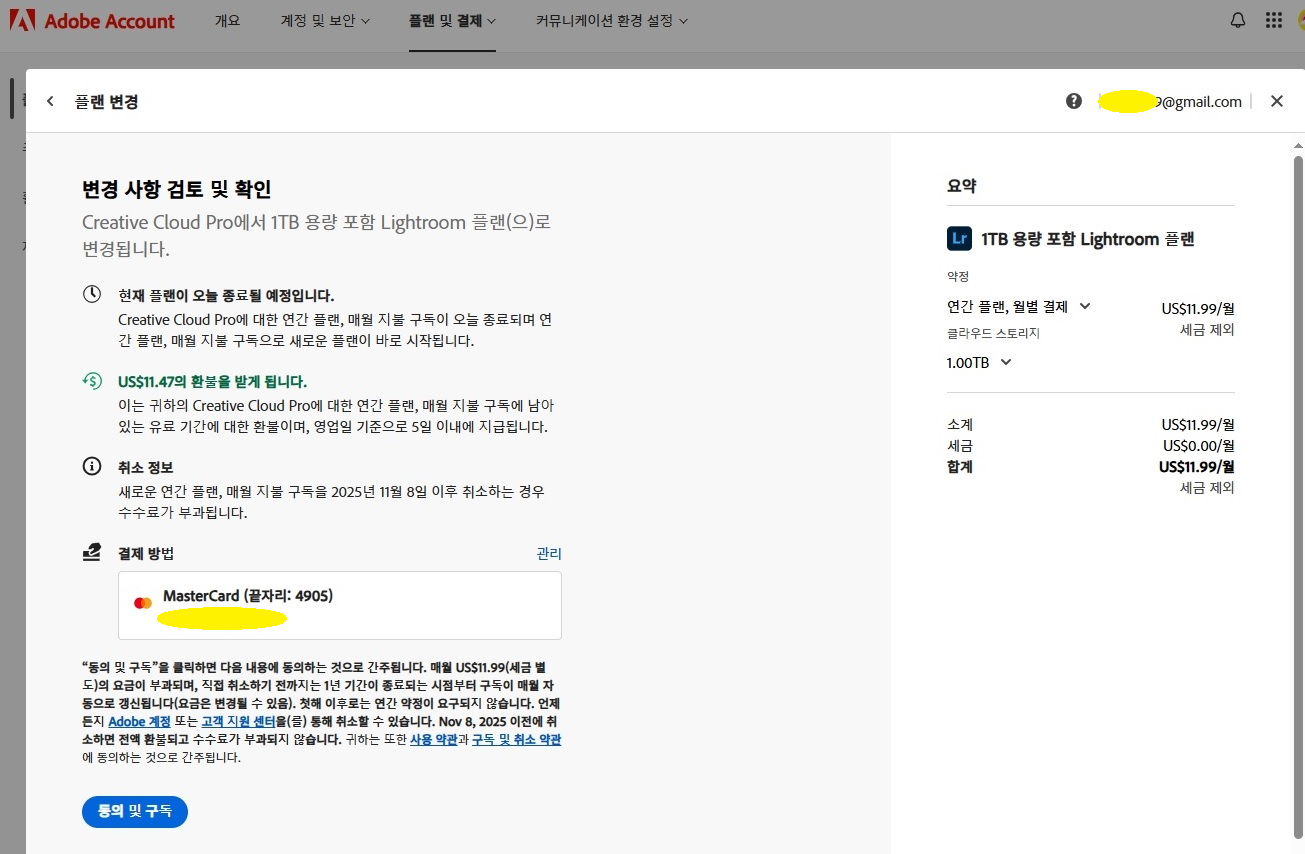
Task: Click the info icon beside 취소 정보
Action: pos(91,466)
